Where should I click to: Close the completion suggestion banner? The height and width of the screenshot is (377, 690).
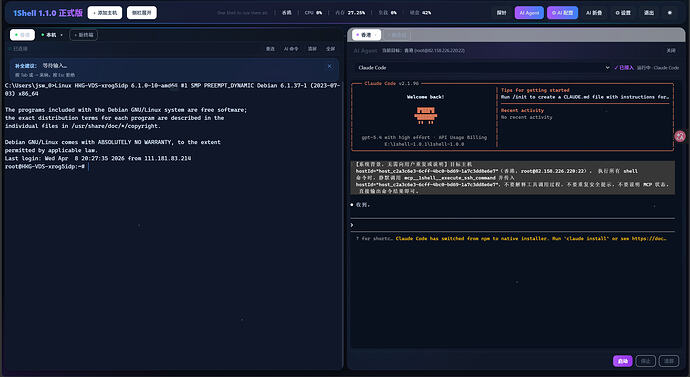click(x=330, y=66)
